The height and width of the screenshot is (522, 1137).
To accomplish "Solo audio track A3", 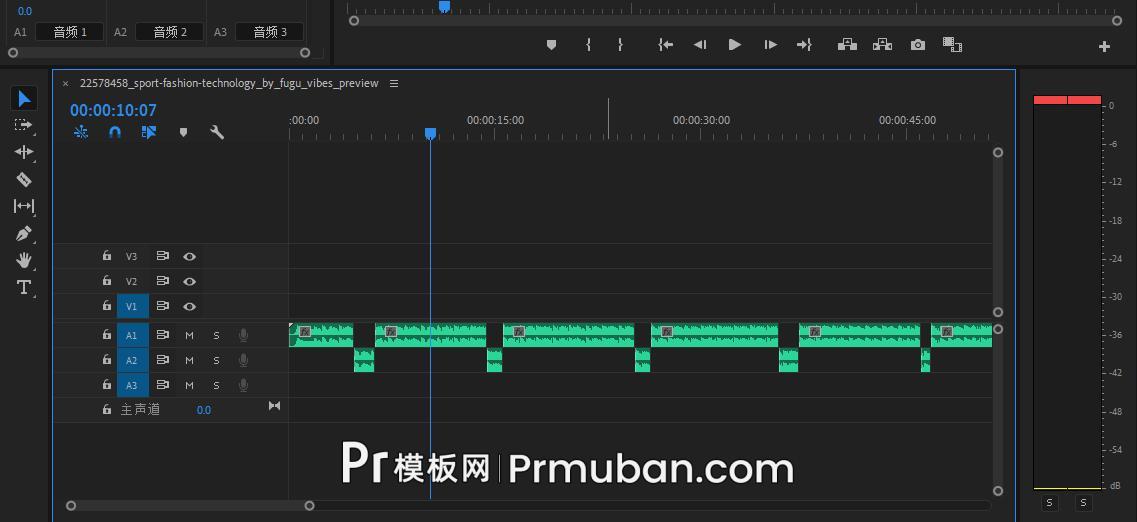I will point(216,385).
